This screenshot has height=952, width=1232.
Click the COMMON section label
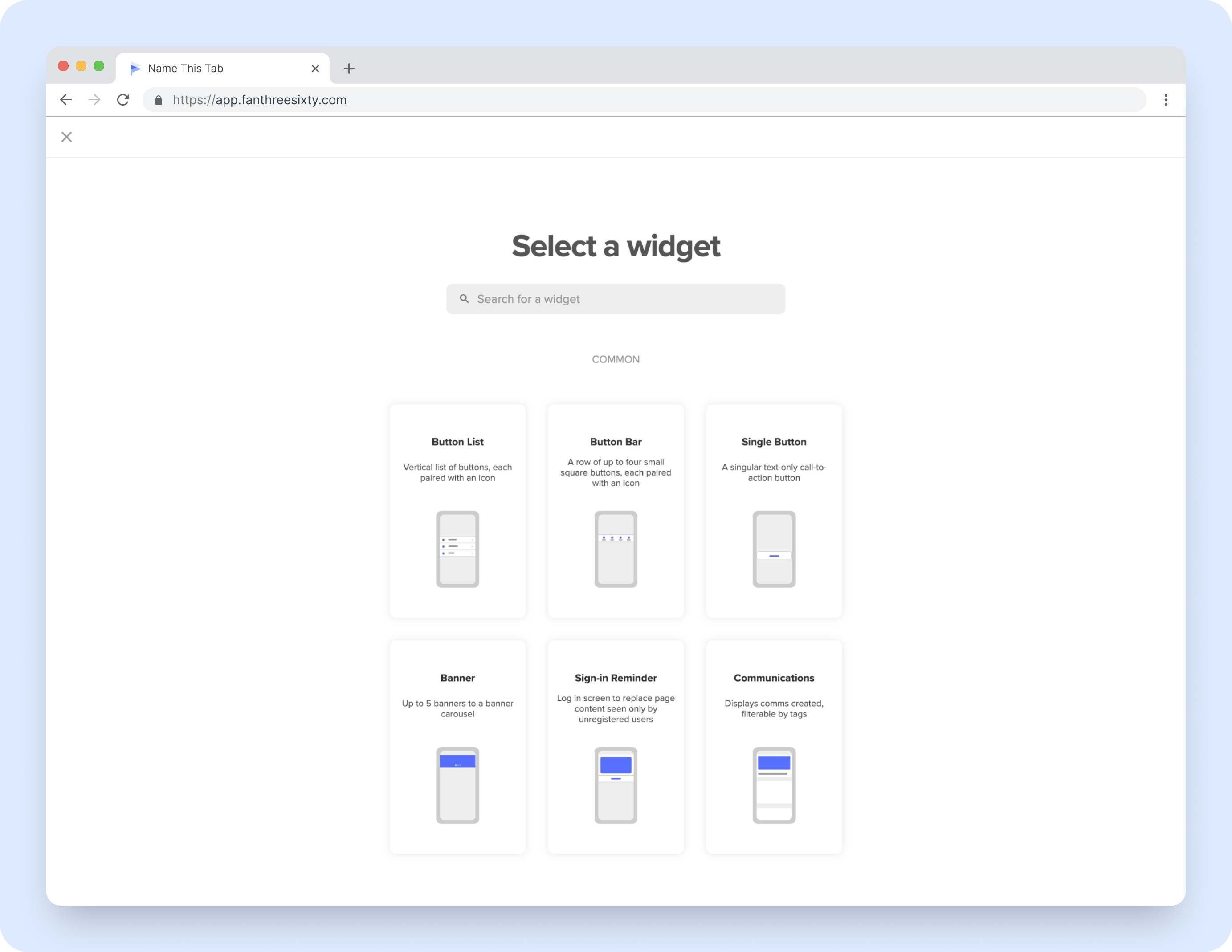point(616,359)
